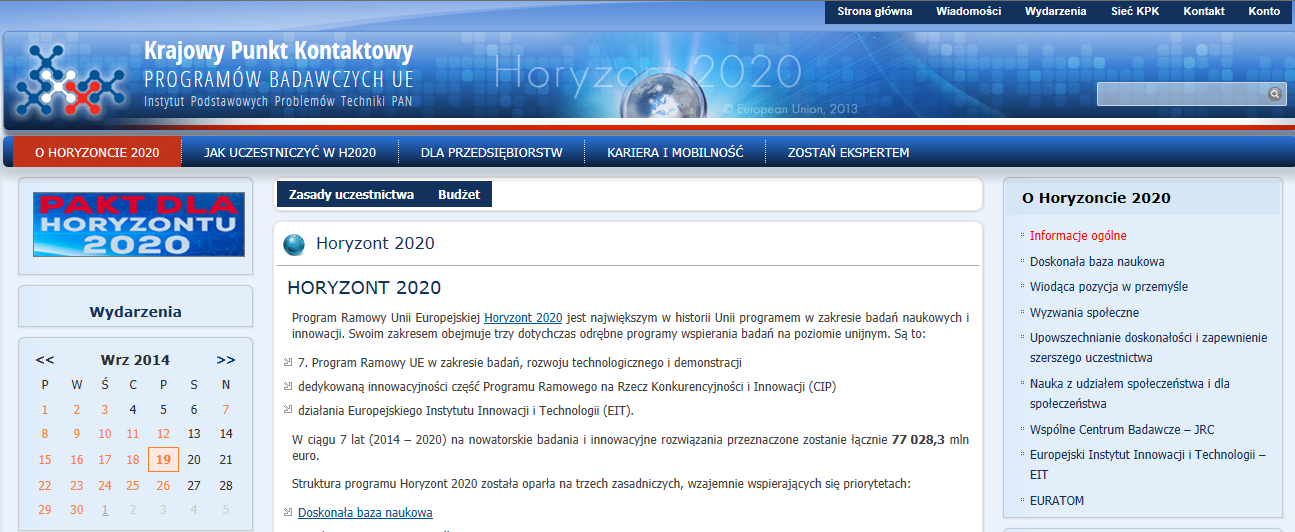Image resolution: width=1295 pixels, height=532 pixels.
Task: Open Kontakt in top bar
Action: click(x=1204, y=11)
